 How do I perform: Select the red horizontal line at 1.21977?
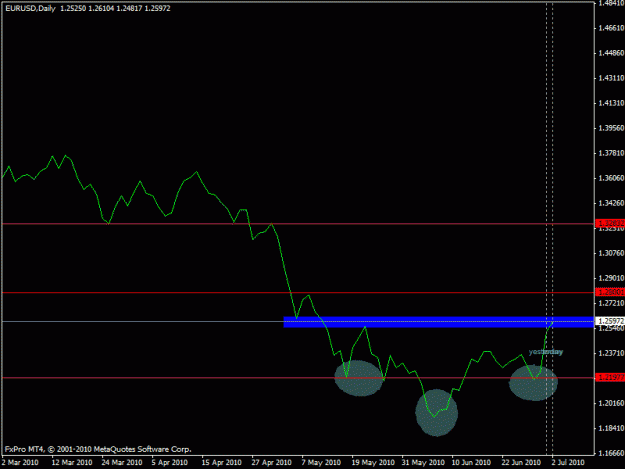coord(298,378)
